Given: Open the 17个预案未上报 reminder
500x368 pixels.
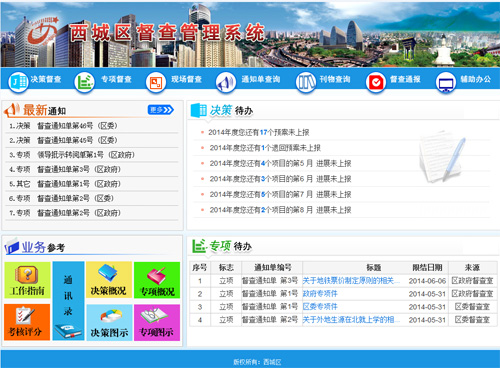Looking at the screenshot, I should click(x=259, y=132).
